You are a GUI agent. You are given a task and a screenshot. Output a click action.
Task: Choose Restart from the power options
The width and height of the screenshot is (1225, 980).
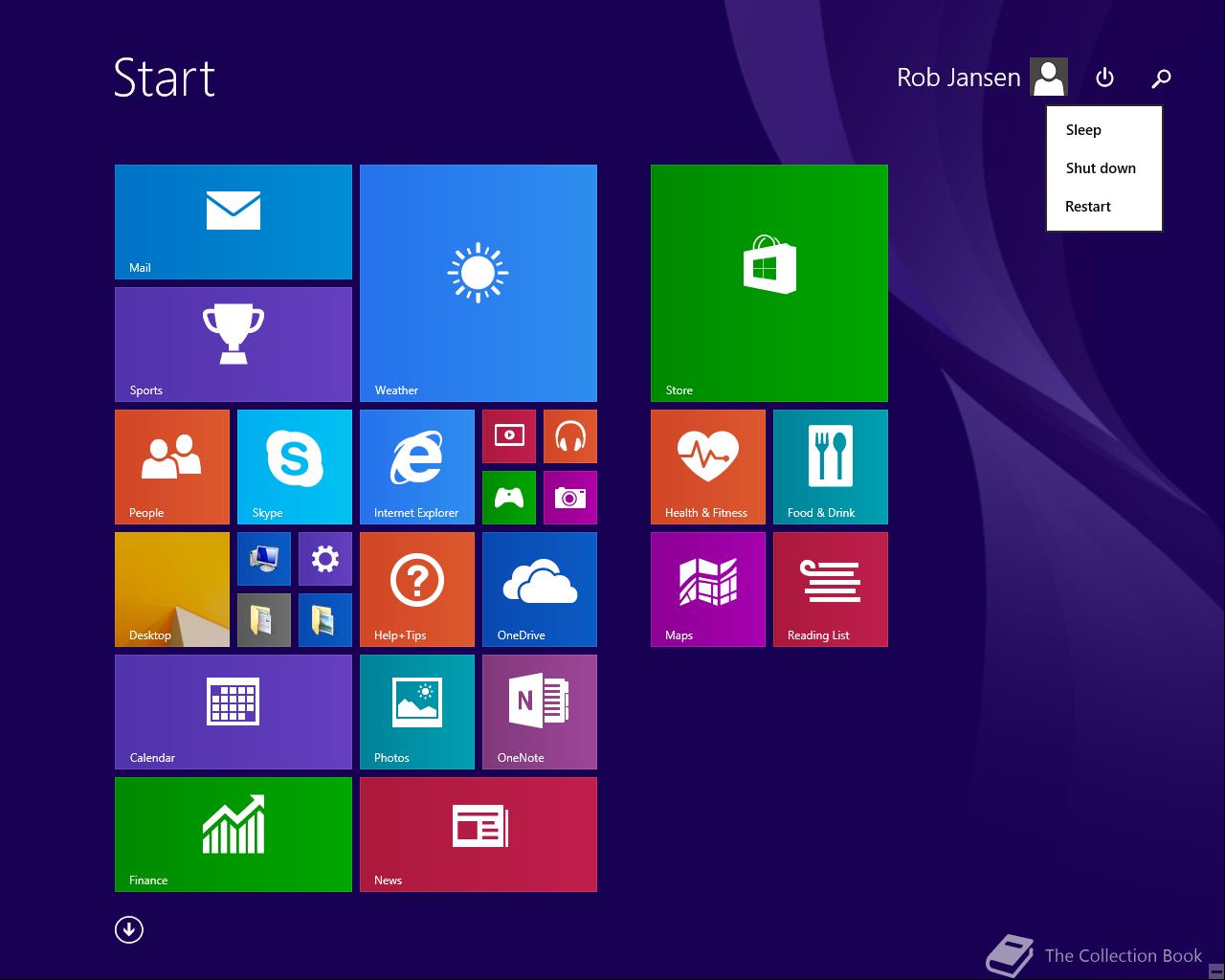coord(1088,206)
